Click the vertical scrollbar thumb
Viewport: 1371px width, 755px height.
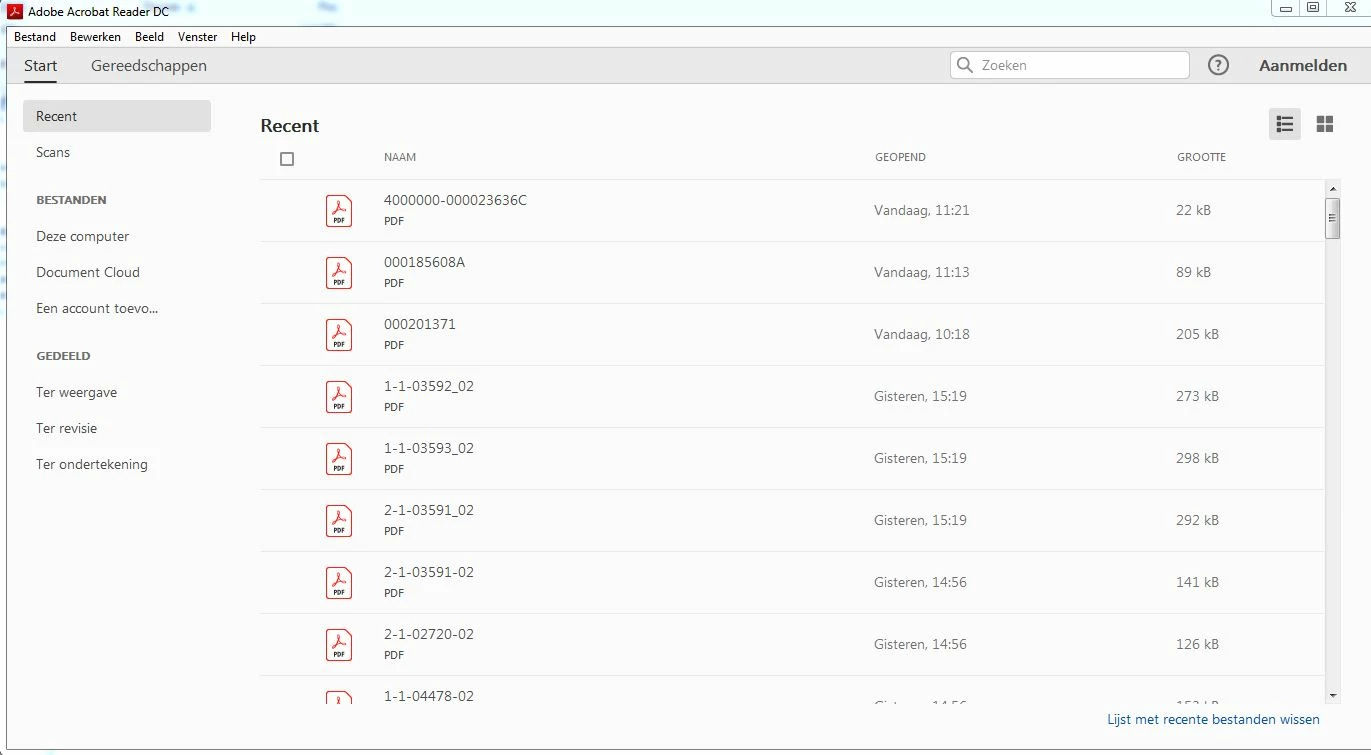pyautogui.click(x=1333, y=218)
